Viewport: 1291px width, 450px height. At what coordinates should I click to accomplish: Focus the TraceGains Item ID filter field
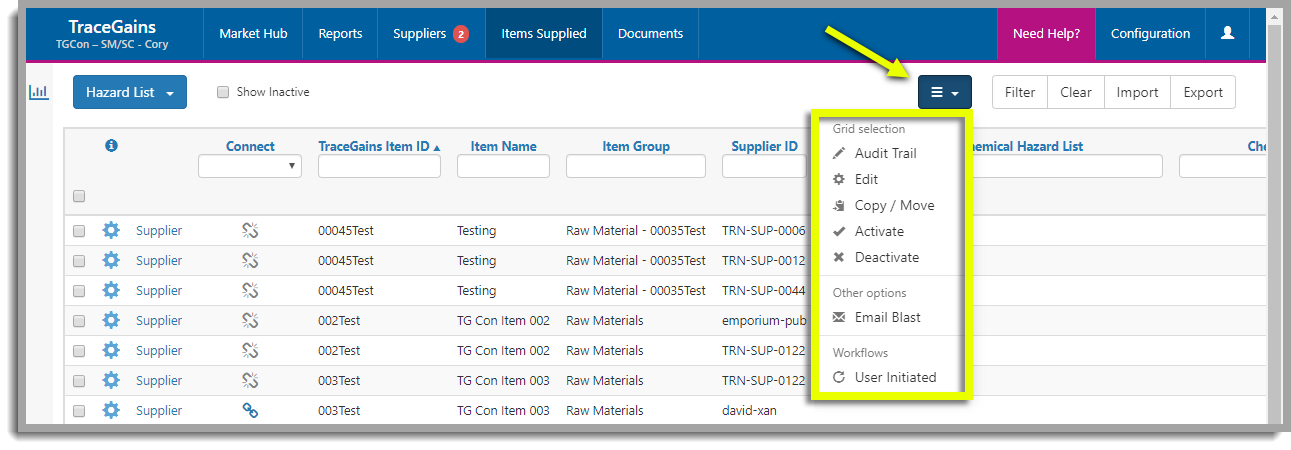[379, 166]
